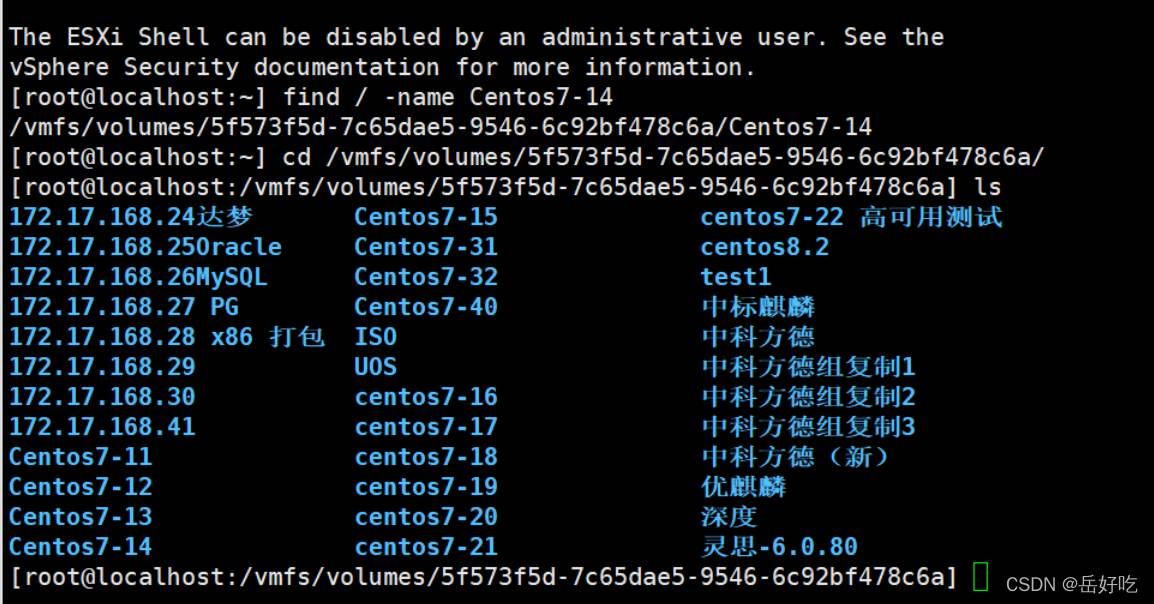Click the "find / -name Centos7-14" command text

(448, 97)
